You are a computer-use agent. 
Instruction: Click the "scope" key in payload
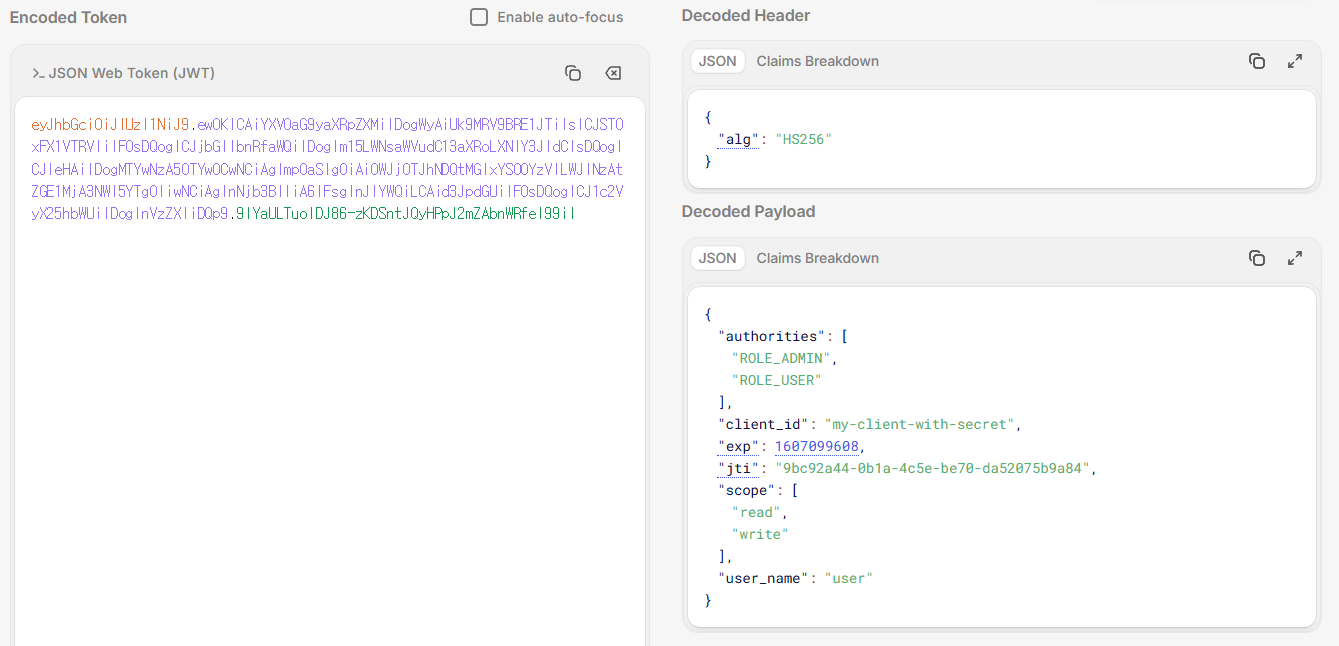point(746,490)
